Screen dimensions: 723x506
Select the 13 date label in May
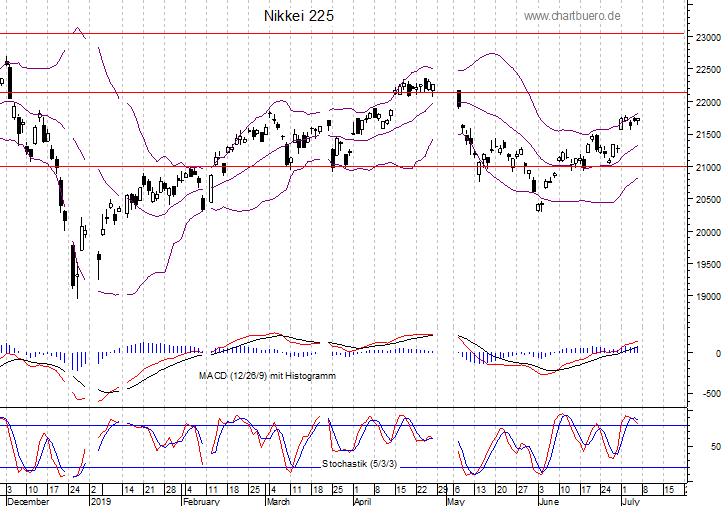click(481, 490)
